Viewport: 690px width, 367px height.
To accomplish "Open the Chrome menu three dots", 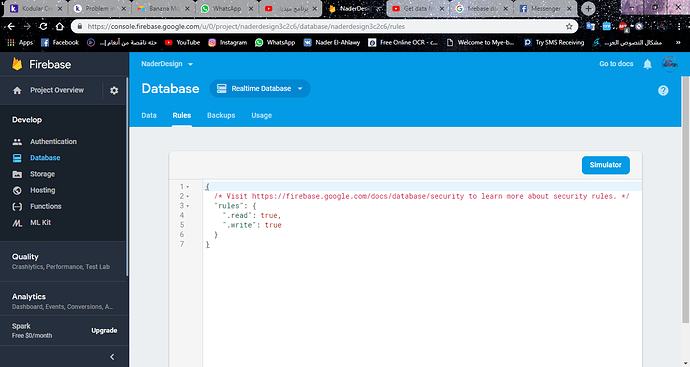I will (679, 26).
